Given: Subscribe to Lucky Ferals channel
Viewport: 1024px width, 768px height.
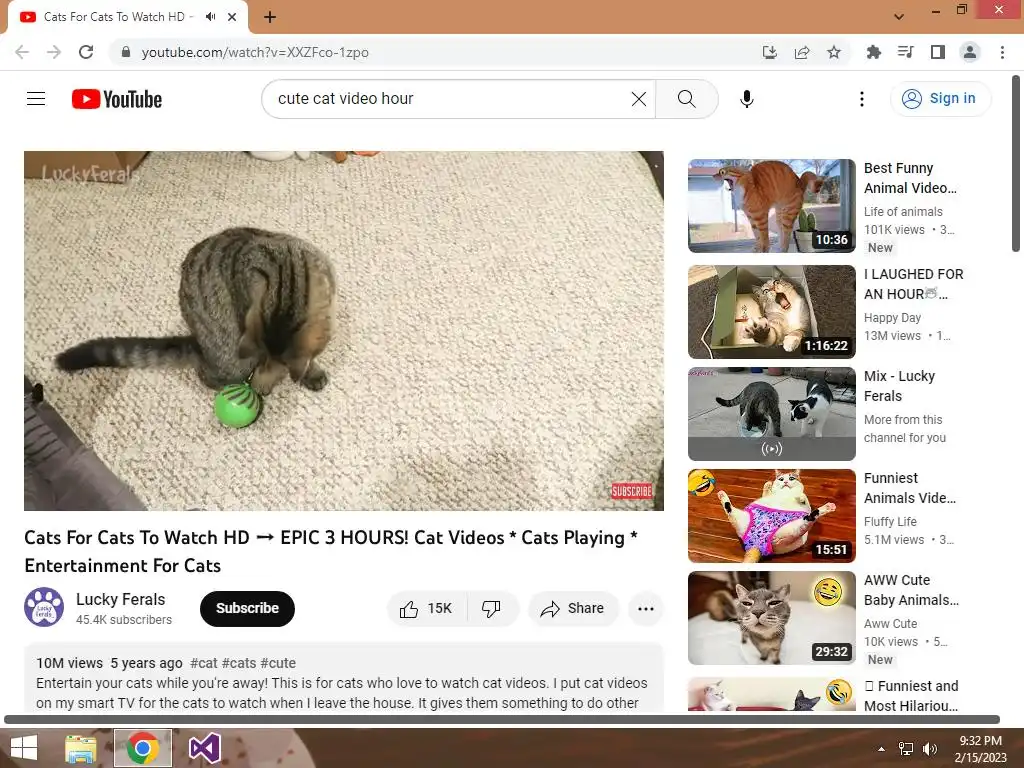Looking at the screenshot, I should point(247,609).
